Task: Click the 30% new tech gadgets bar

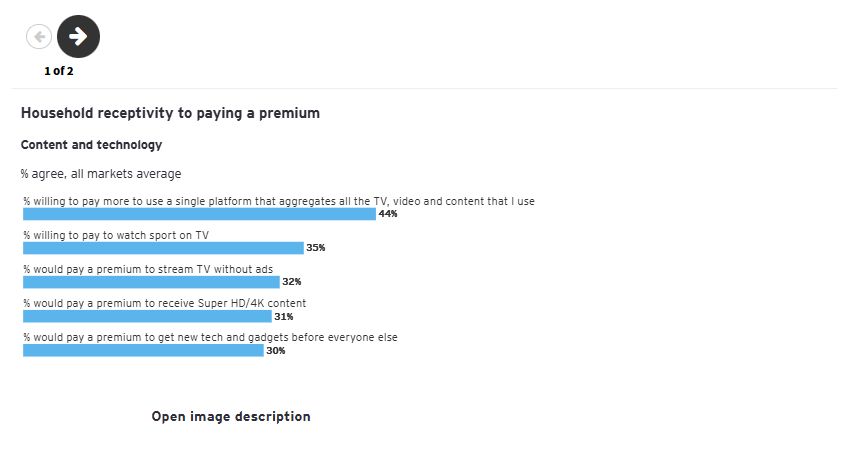Action: pos(143,350)
